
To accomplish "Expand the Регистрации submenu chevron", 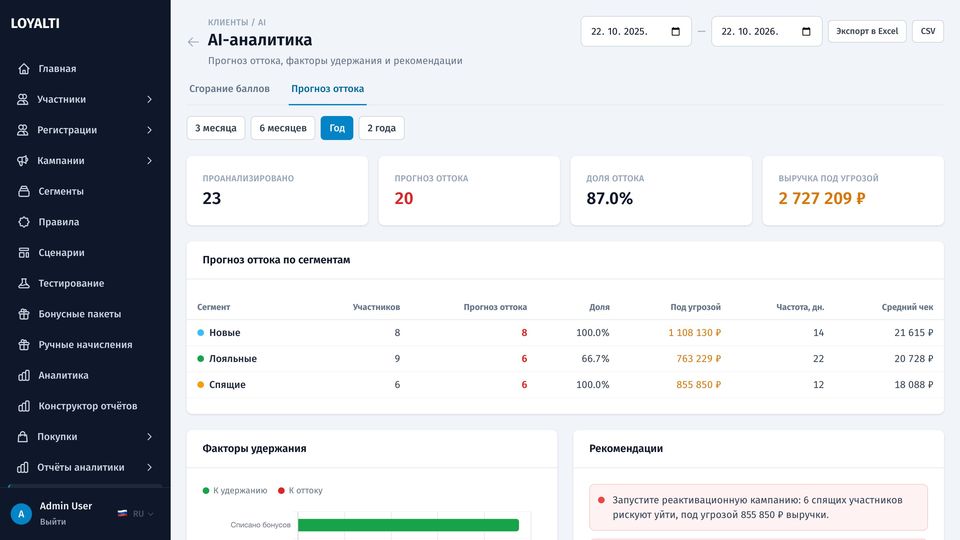I will 149,130.
